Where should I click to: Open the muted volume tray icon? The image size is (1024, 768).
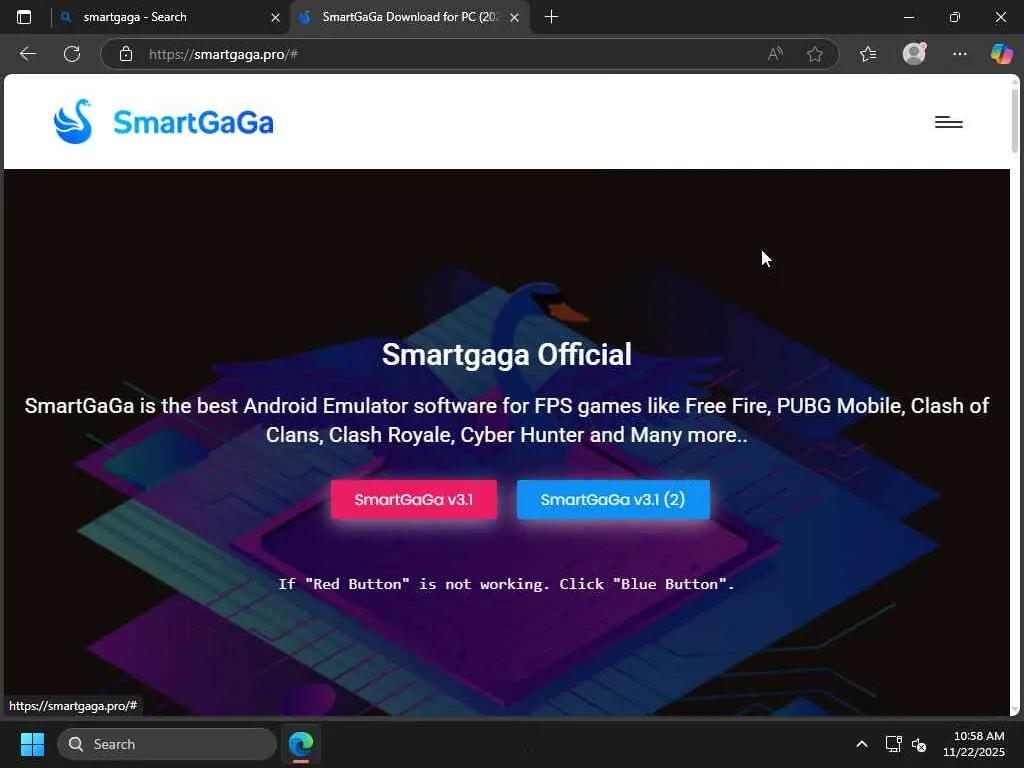[x=919, y=744]
